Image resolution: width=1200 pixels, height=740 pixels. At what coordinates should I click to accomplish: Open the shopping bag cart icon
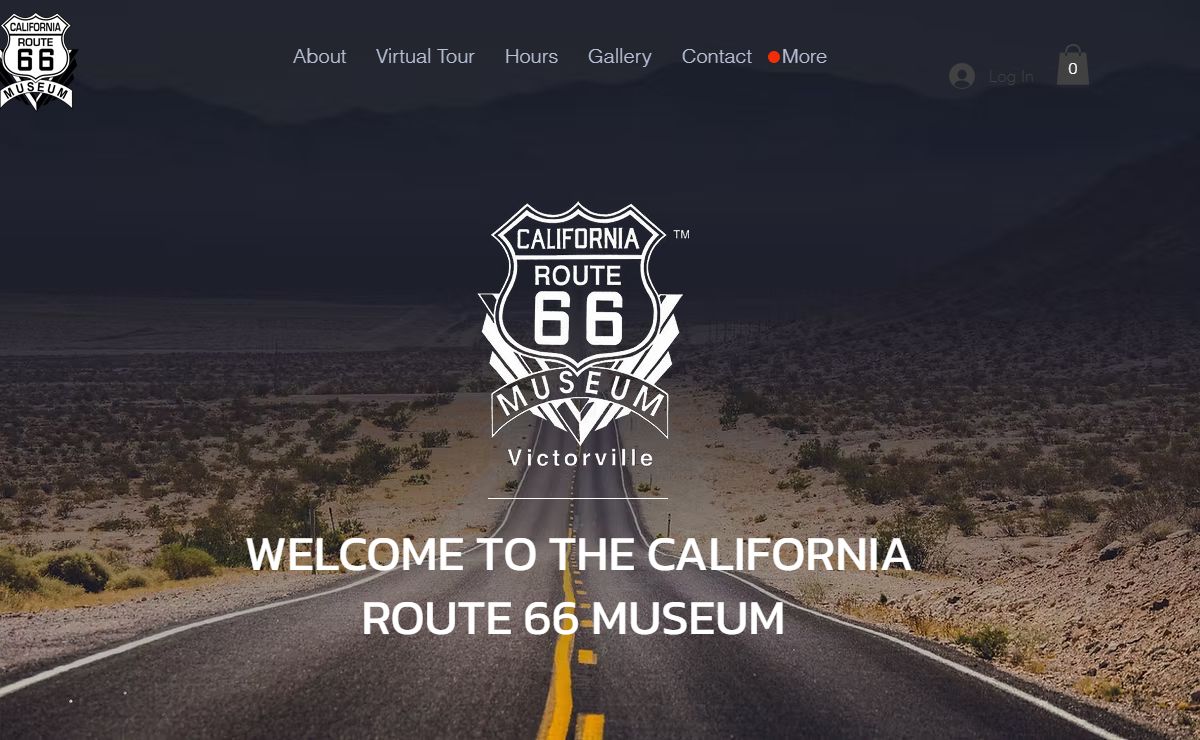pyautogui.click(x=1072, y=65)
